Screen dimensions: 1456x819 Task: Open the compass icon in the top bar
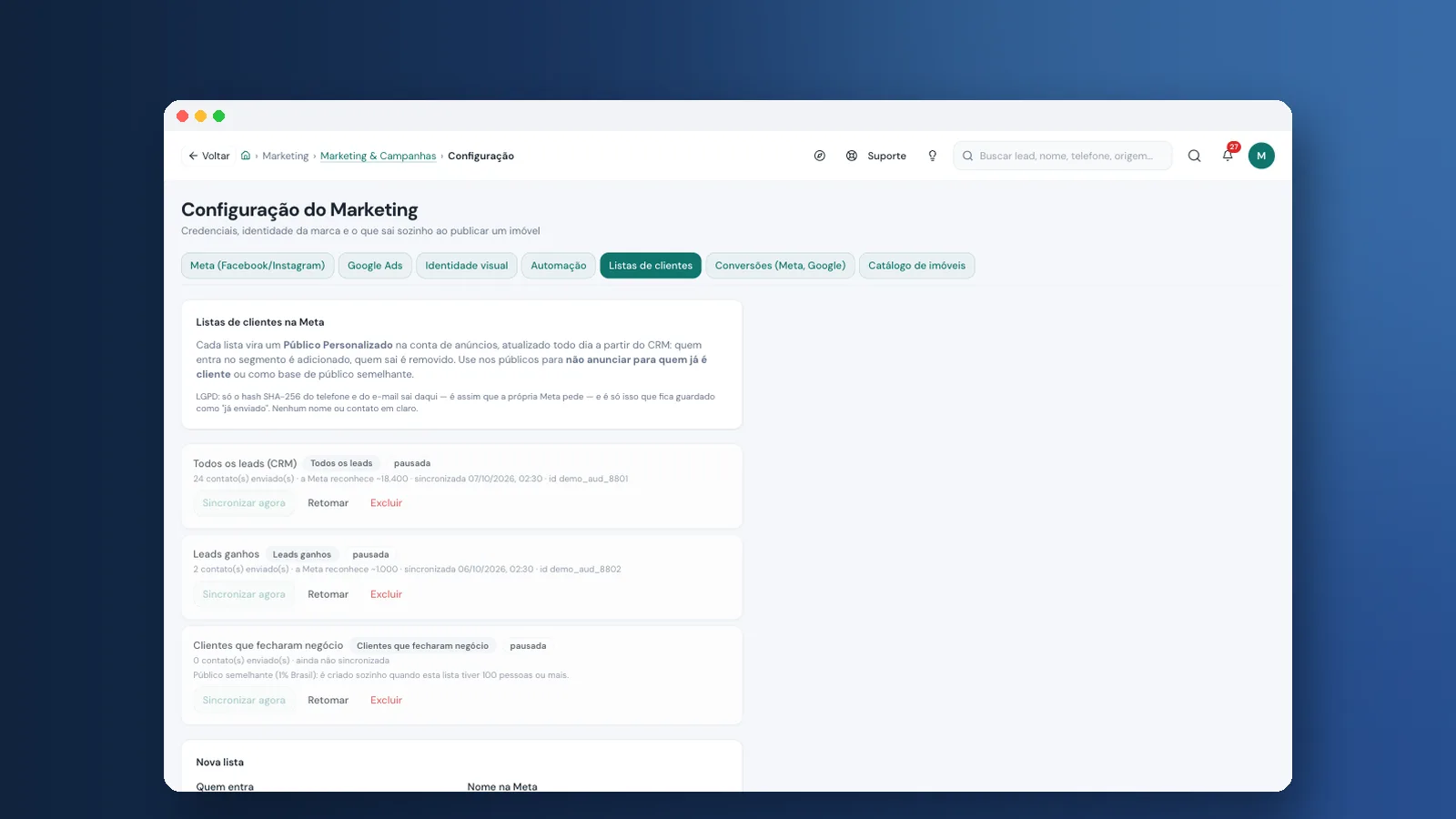[820, 156]
